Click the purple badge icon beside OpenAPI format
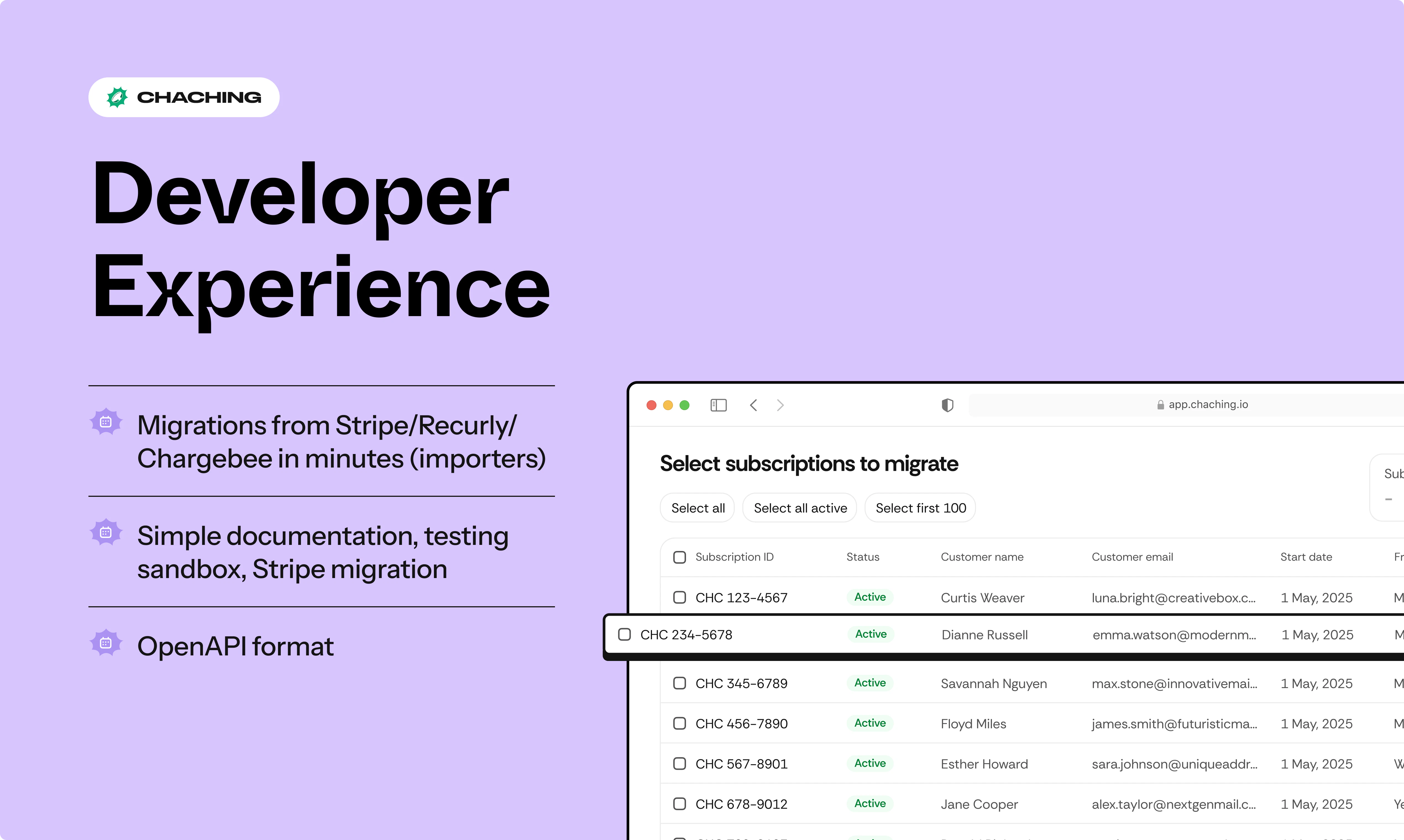This screenshot has height=840, width=1404. (106, 643)
